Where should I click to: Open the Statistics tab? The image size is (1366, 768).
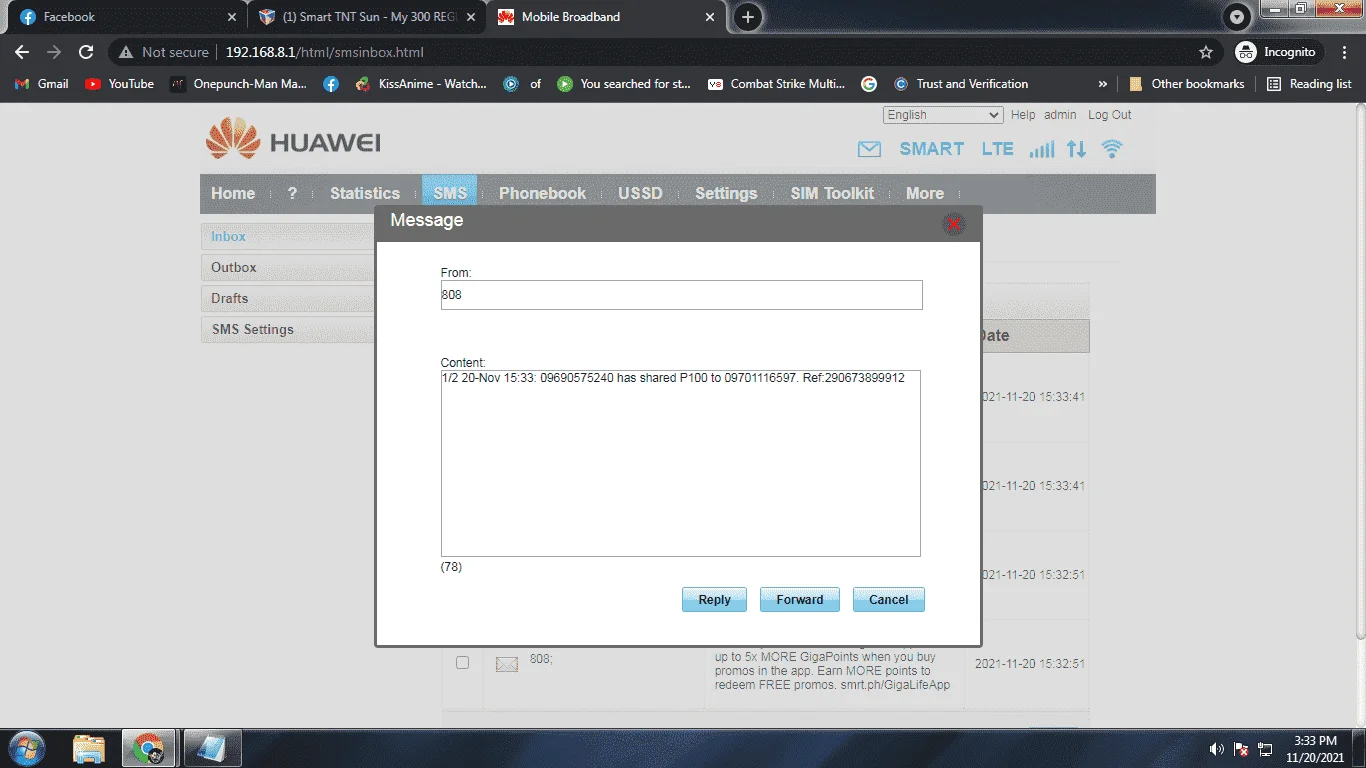coord(365,194)
